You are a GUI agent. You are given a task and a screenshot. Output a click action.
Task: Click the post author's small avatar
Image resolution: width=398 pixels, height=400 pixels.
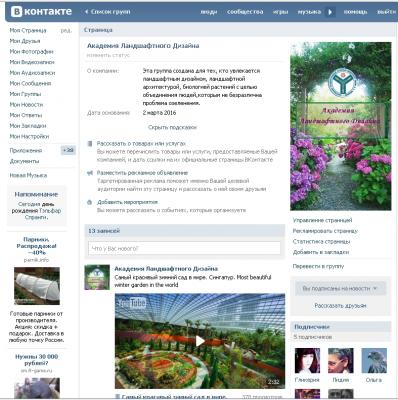point(97,277)
